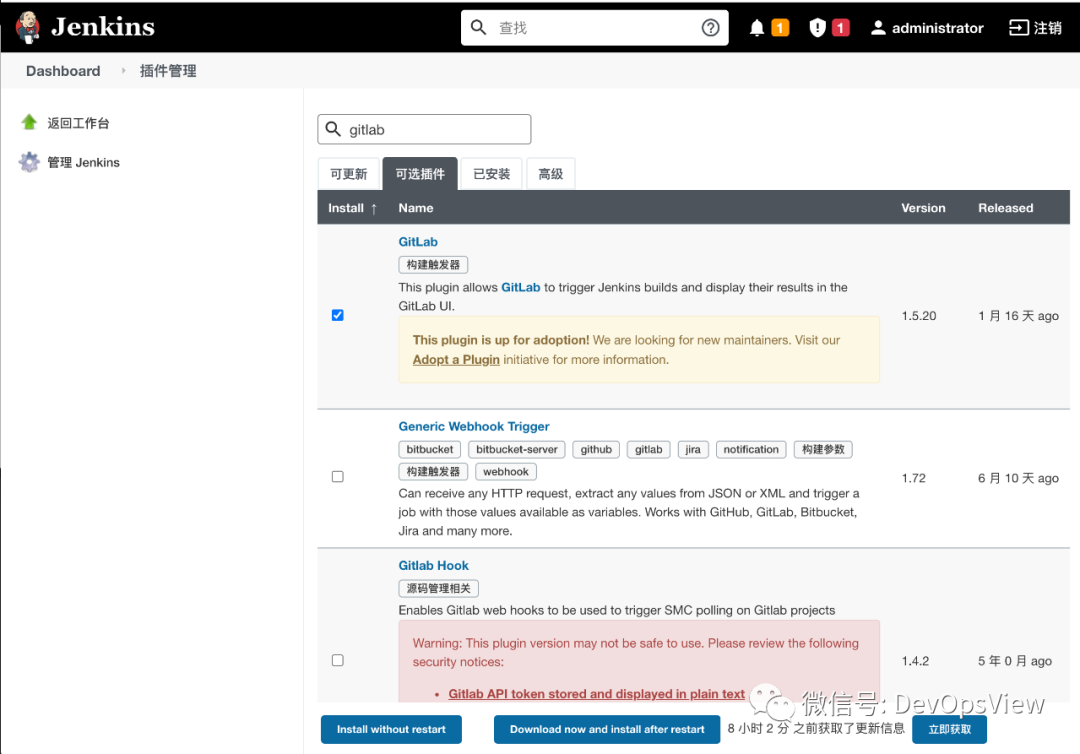Click release date 6 月 10 天 ago

click(1018, 478)
